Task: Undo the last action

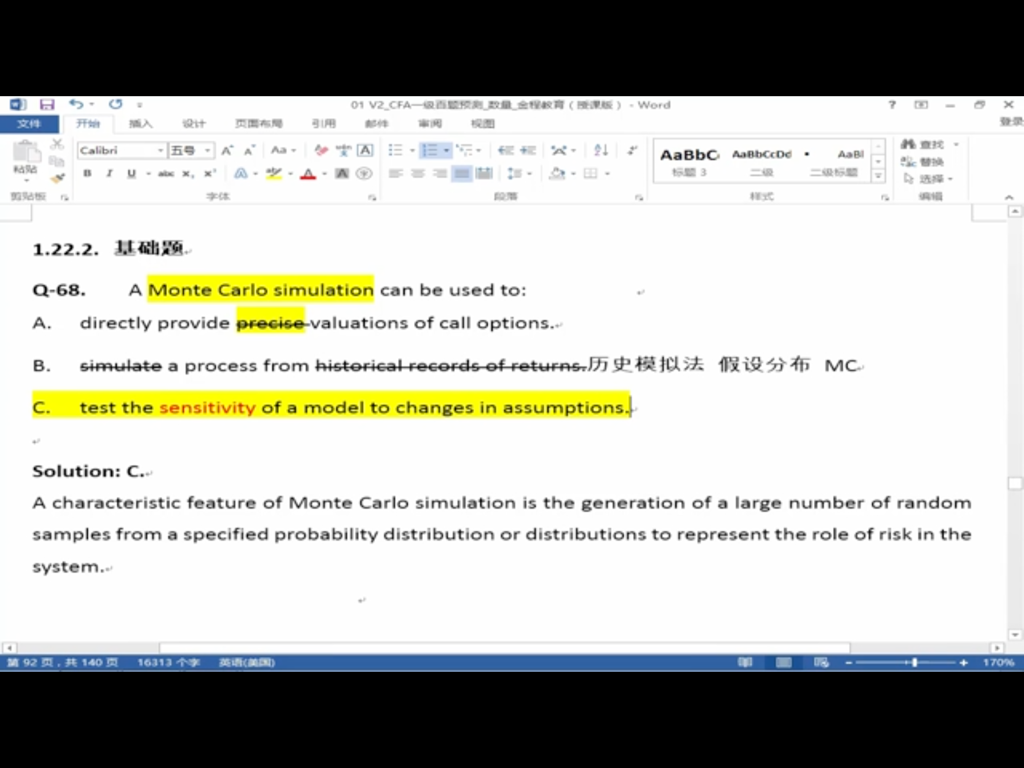Action: (x=76, y=104)
